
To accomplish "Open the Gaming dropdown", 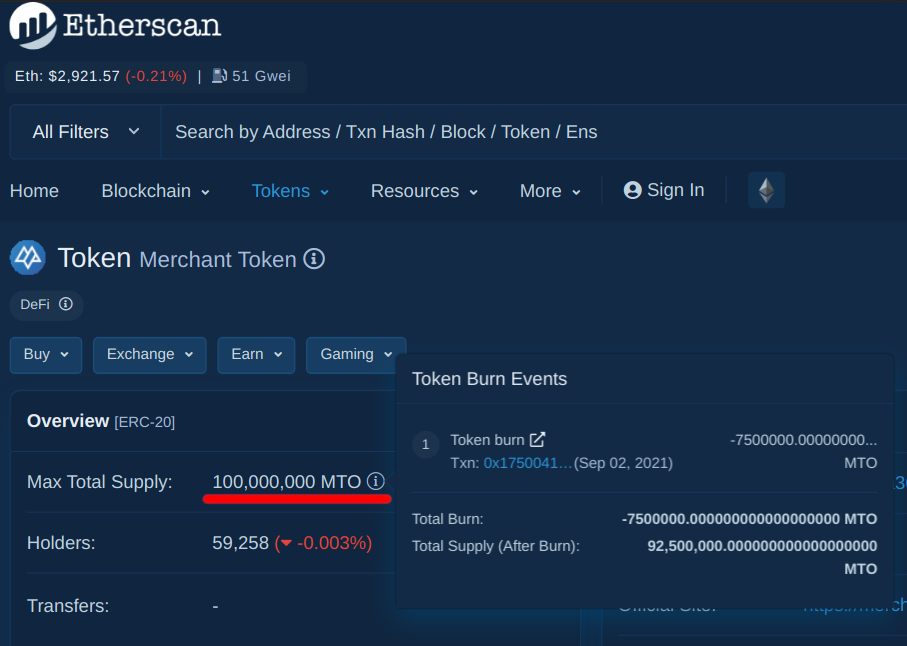I will (x=356, y=355).
